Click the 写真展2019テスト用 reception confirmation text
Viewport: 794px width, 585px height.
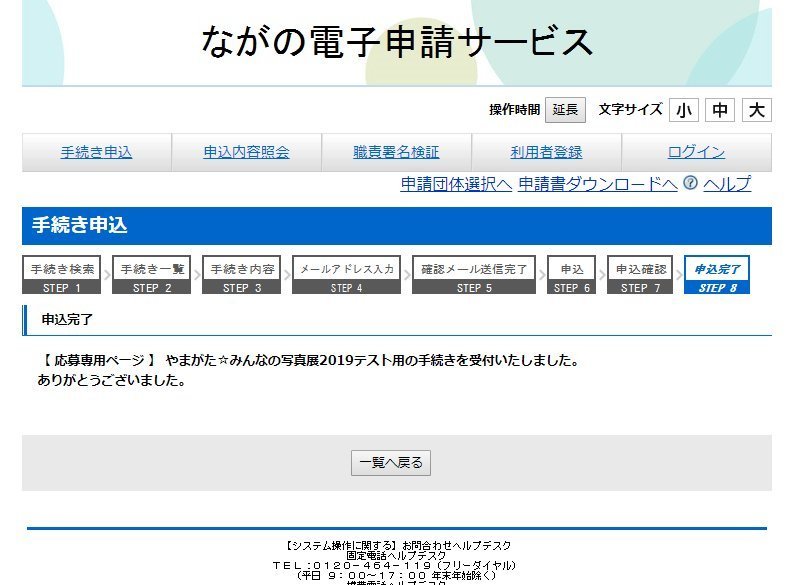(x=308, y=361)
